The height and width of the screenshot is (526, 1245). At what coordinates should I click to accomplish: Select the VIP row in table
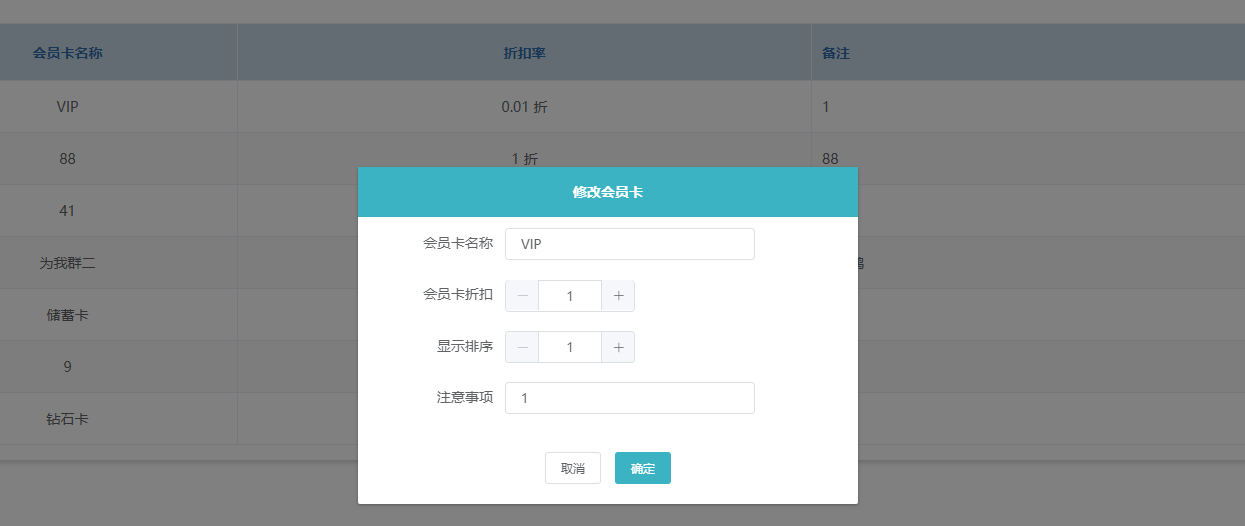[x=68, y=107]
